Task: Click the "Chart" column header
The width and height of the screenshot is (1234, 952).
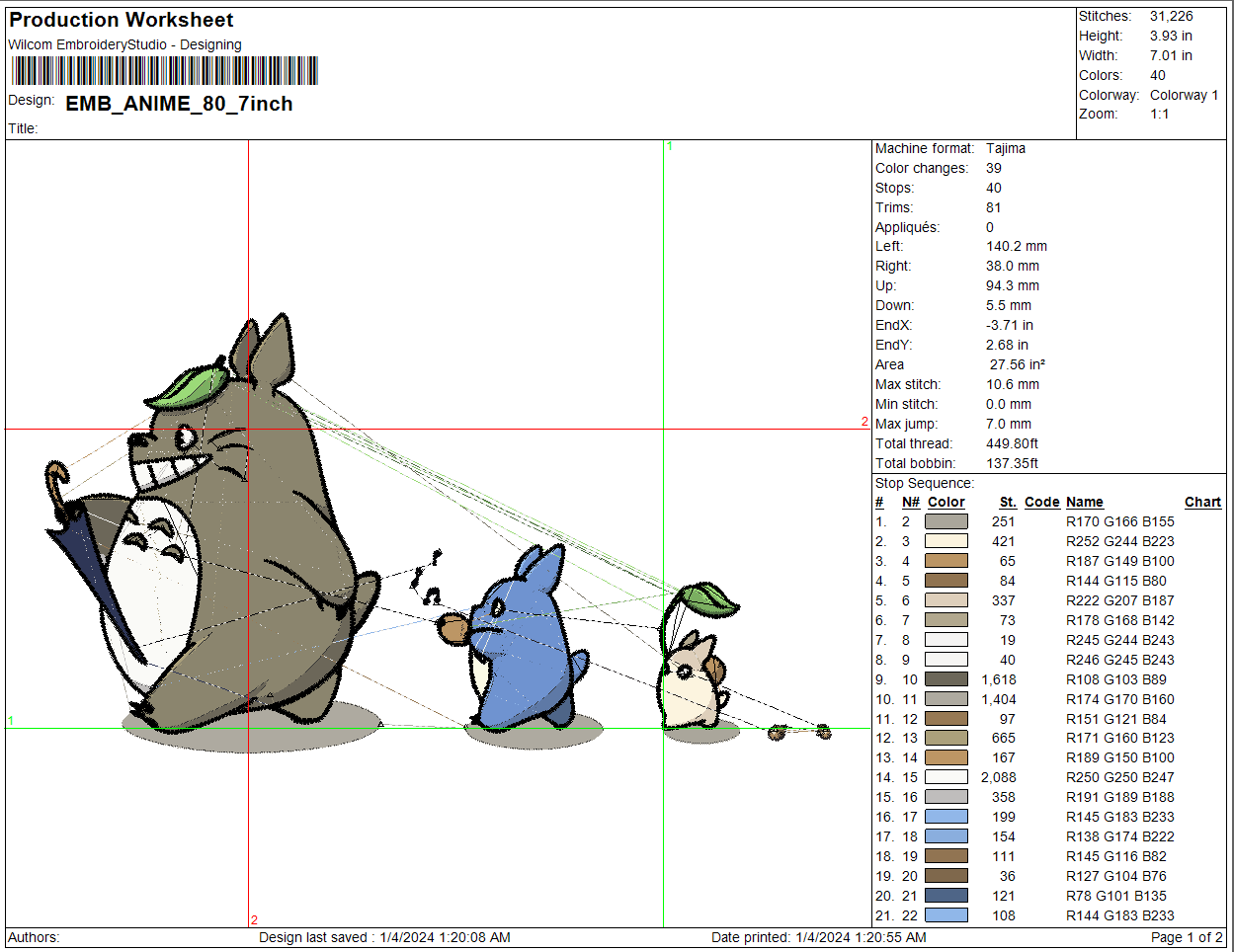Action: coord(1202,502)
